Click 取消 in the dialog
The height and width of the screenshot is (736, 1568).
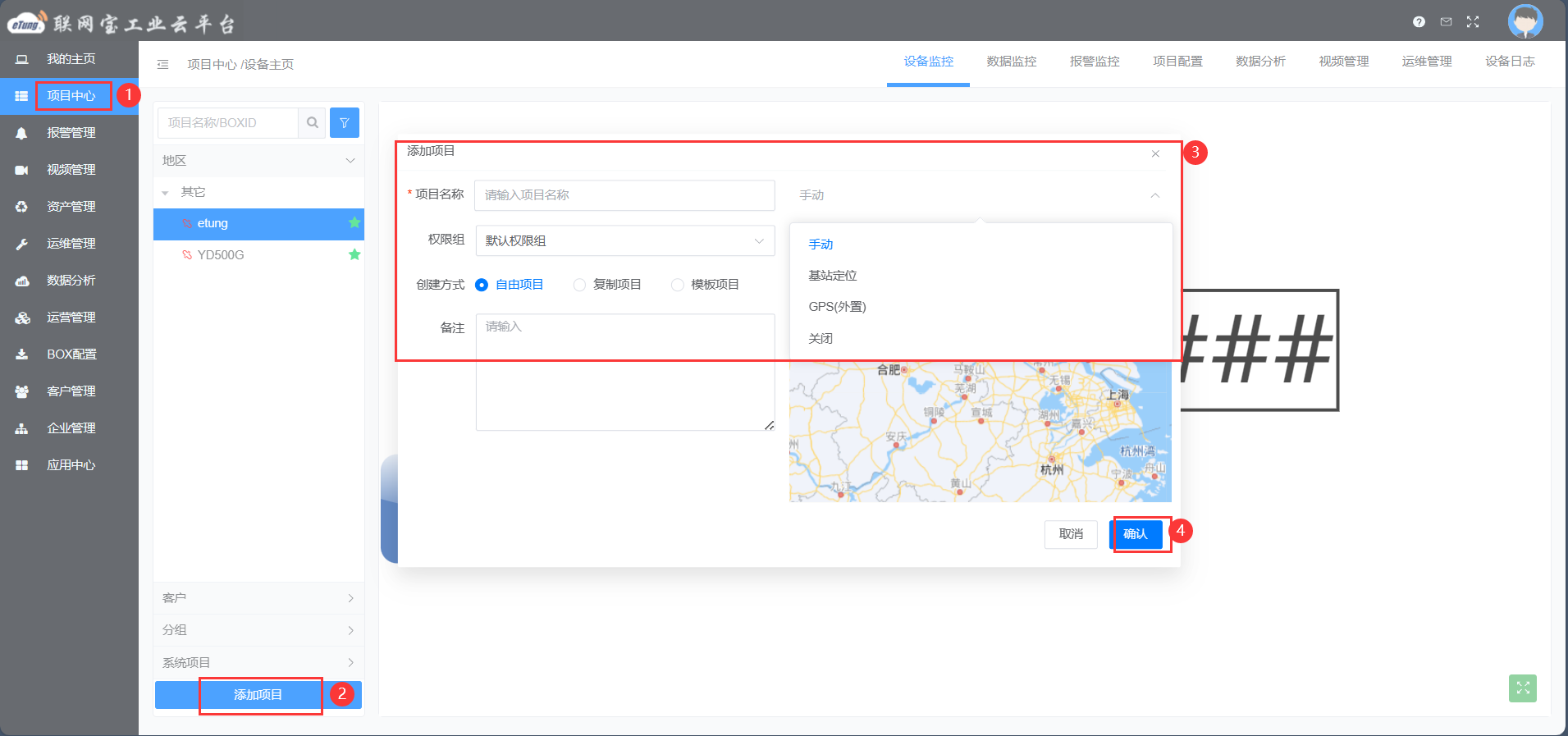[1071, 534]
